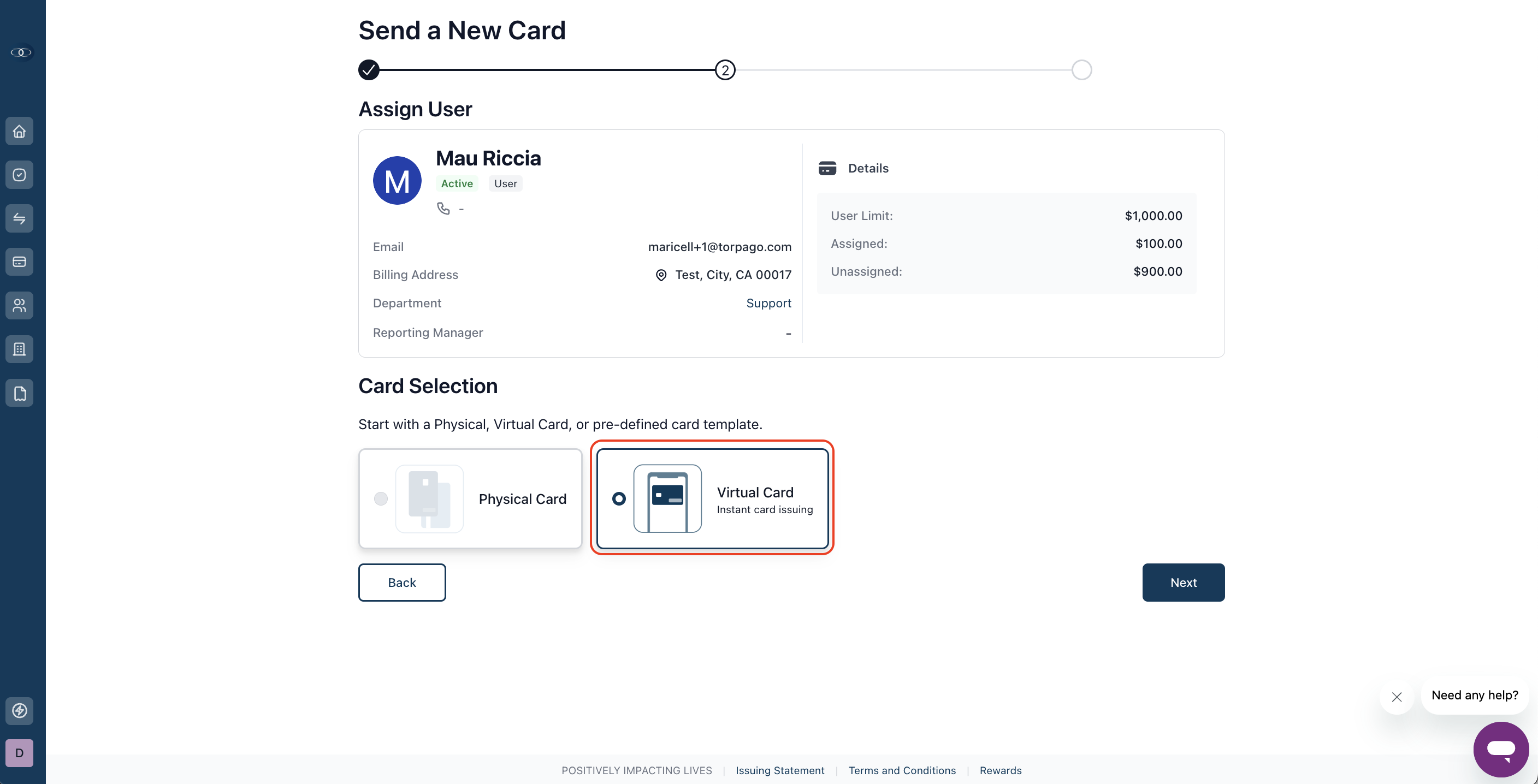Click the Next button
Viewport: 1538px width, 784px height.
[x=1184, y=583]
